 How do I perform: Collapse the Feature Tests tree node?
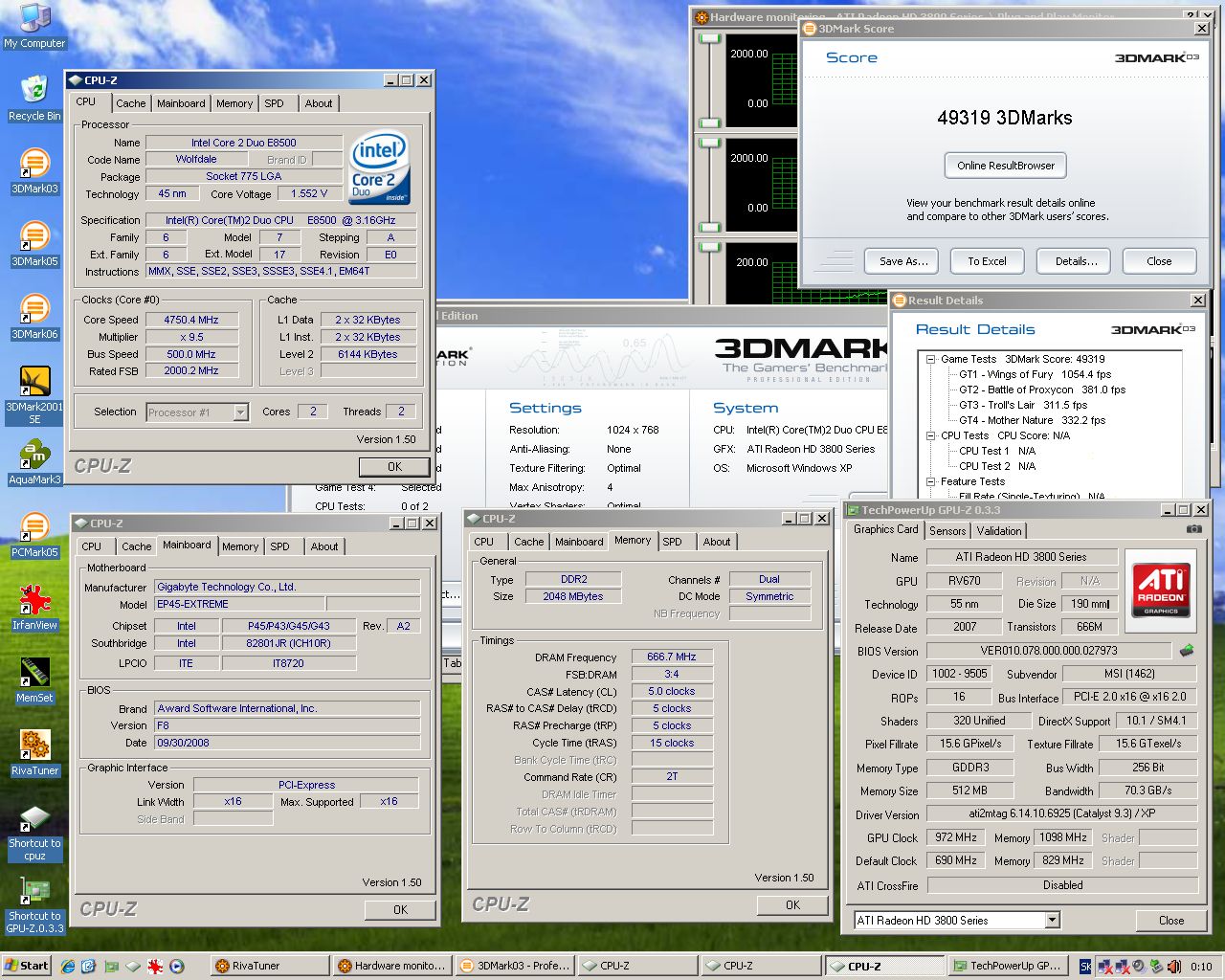(x=930, y=481)
